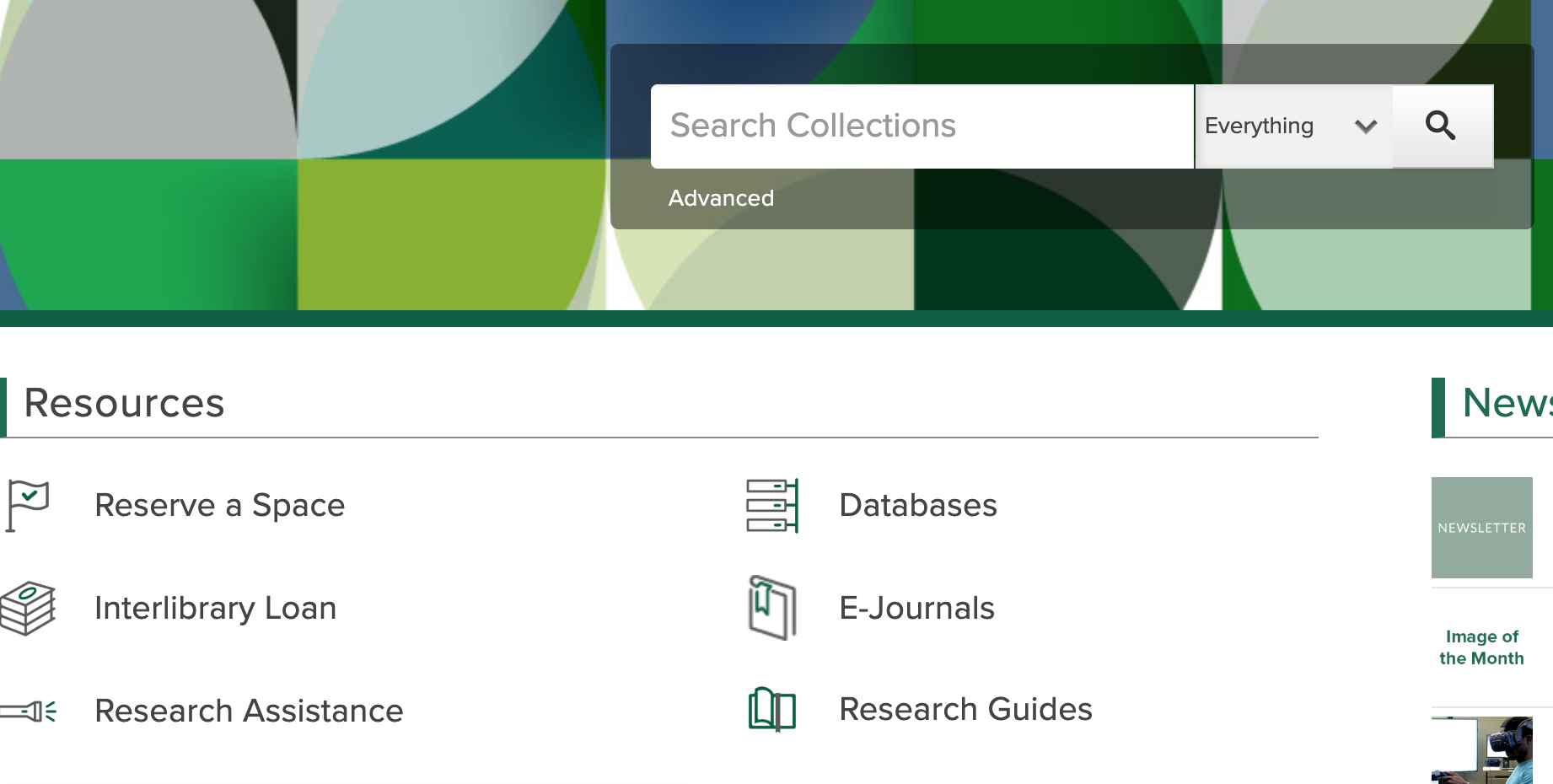Open the Research Assistance link
1553x784 pixels.
coord(249,712)
